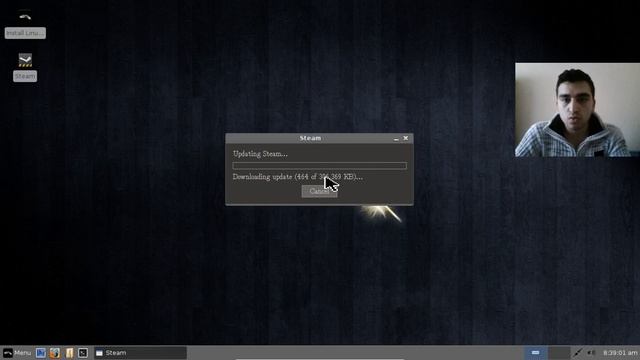Open the network connection tray icon

[x=577, y=353]
